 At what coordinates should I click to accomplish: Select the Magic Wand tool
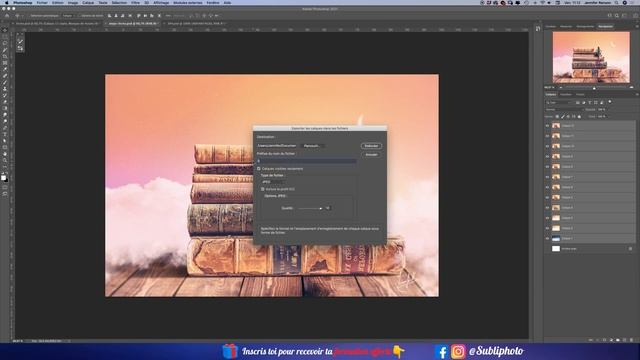5,50
